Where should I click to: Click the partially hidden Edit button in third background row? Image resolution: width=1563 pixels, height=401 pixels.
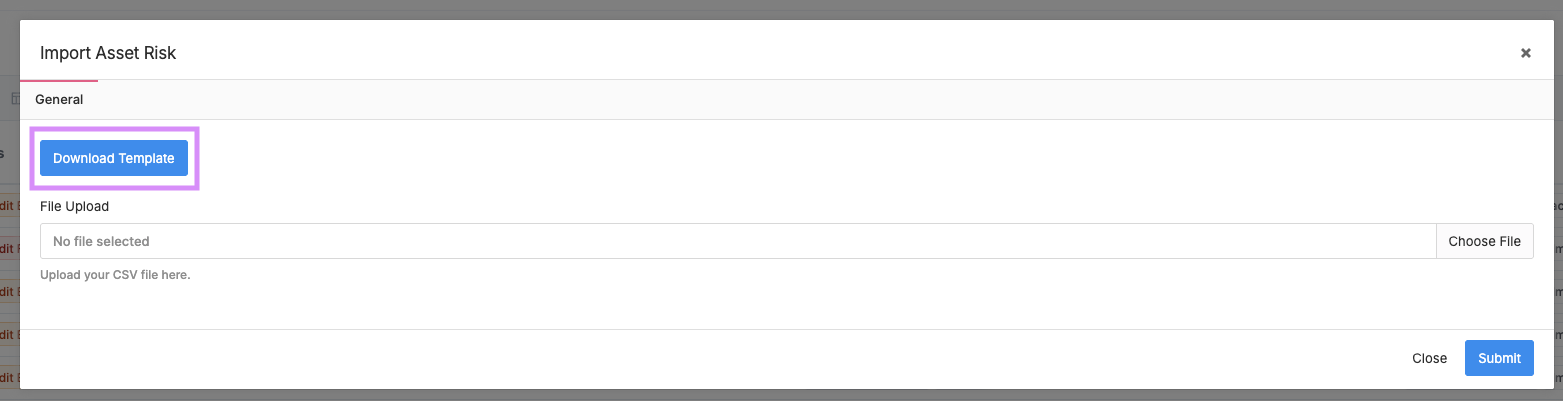point(9,291)
